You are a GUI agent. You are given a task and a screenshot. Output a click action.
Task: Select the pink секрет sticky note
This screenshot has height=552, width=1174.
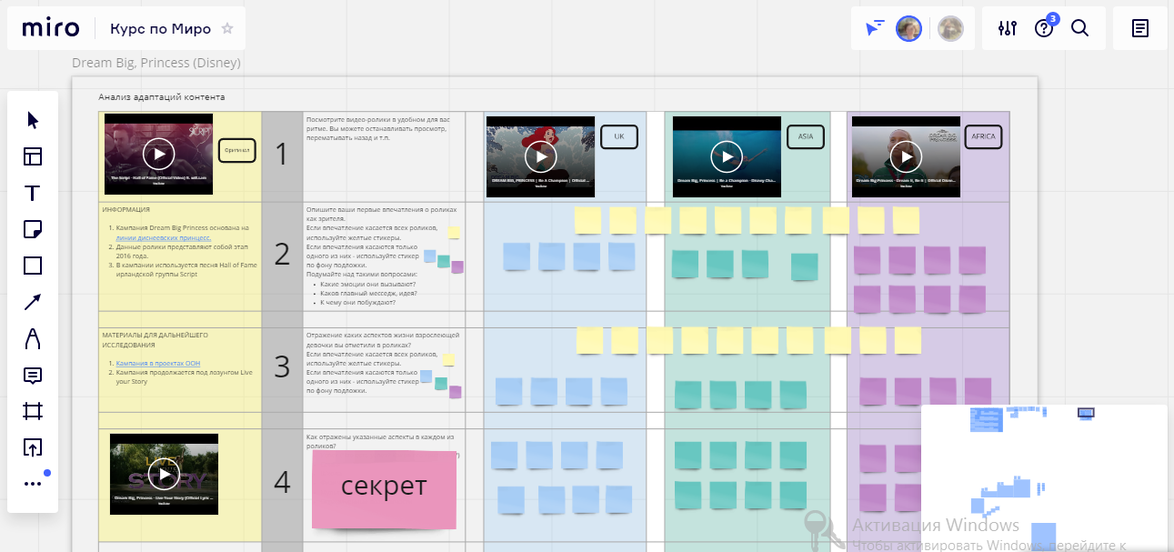click(x=384, y=488)
